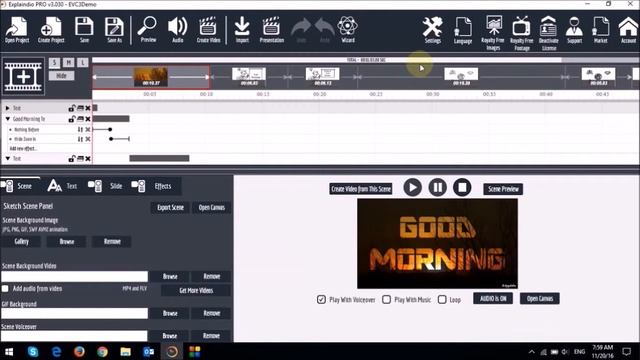Open the Wizard atom icon
This screenshot has width=640, height=360.
click(348, 29)
